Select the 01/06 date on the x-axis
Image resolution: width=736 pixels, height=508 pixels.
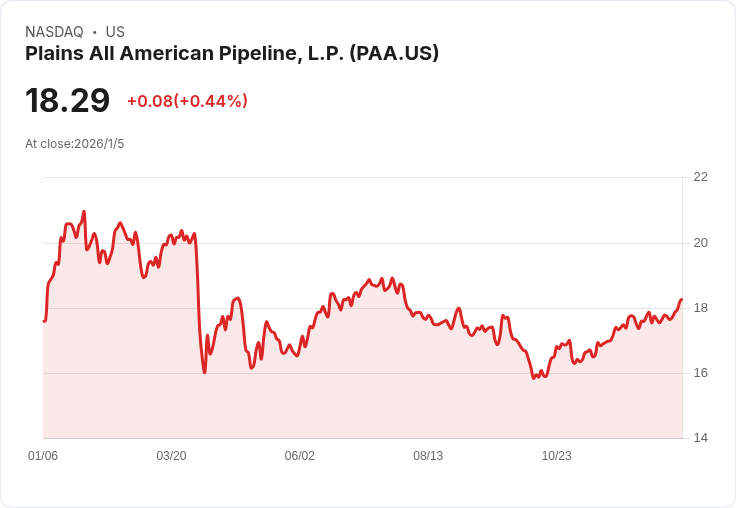pos(43,456)
